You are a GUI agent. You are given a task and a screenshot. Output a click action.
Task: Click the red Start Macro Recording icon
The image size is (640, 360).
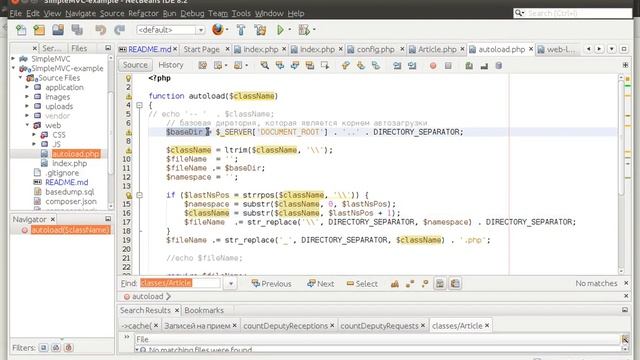[x=433, y=65]
